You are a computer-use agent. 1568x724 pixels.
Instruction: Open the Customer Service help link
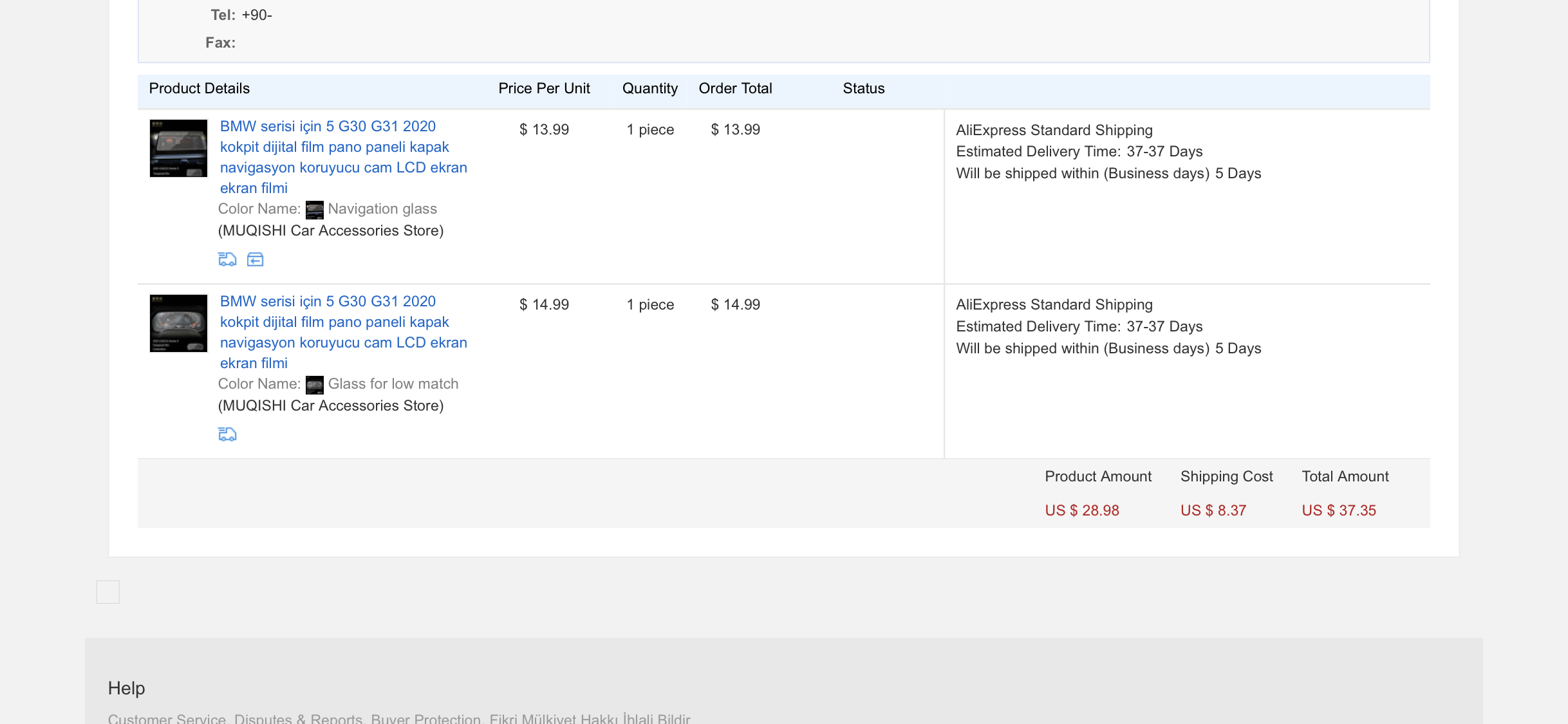167,718
